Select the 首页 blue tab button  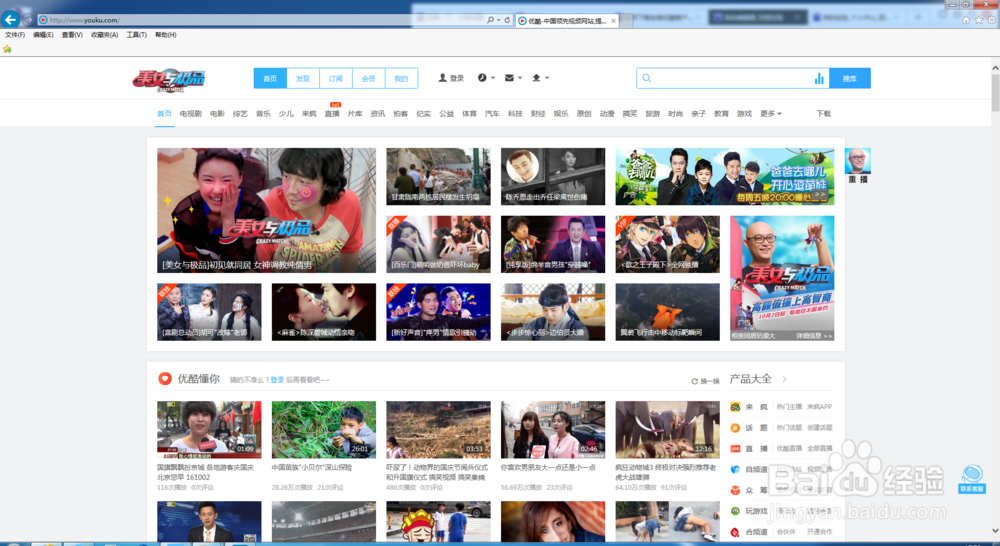(270, 78)
